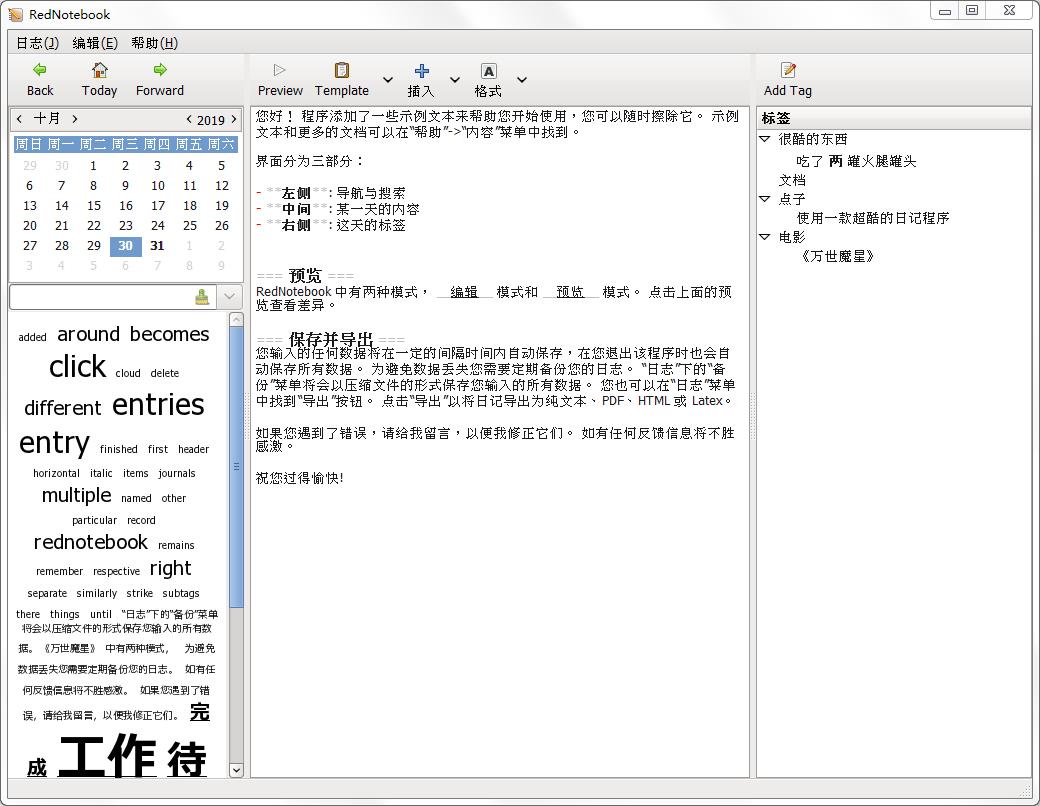Click the Template clipboard icon
1040x806 pixels.
click(x=342, y=70)
